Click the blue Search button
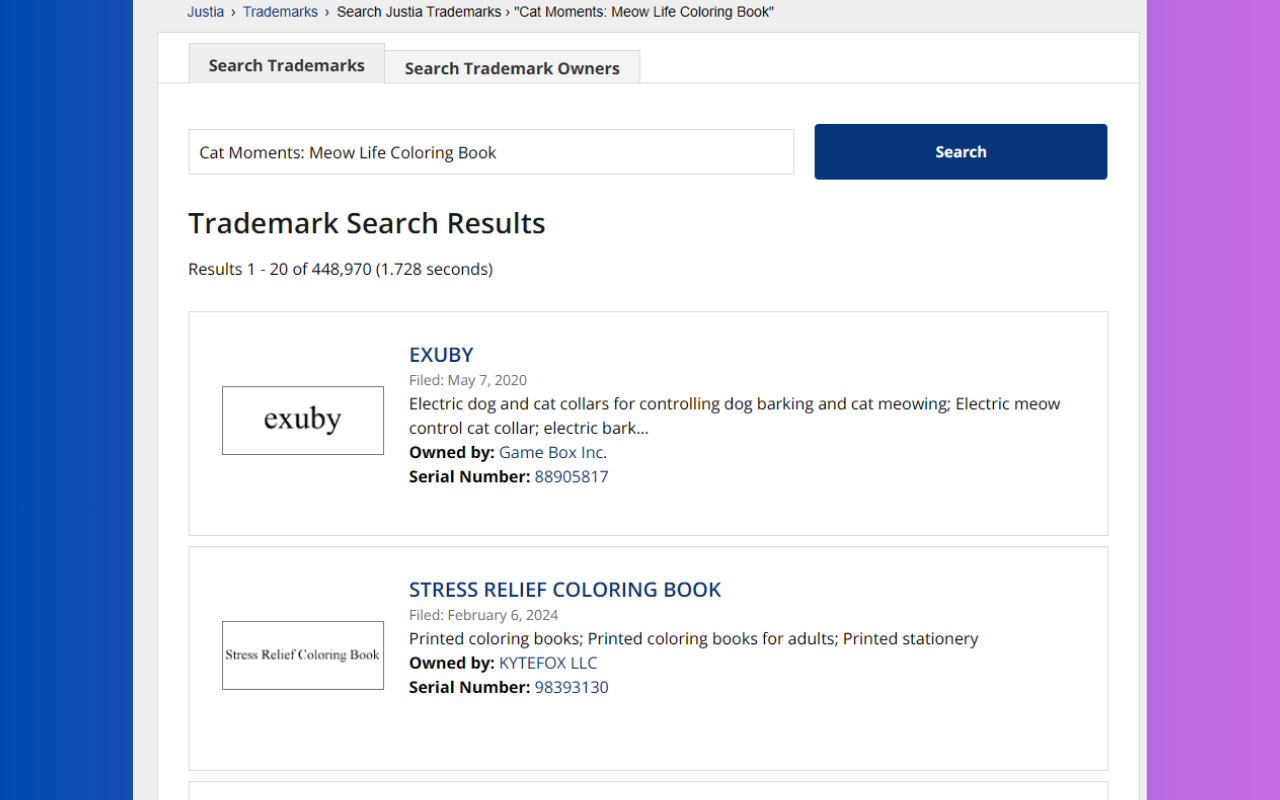Viewport: 1280px width, 800px height. [960, 152]
